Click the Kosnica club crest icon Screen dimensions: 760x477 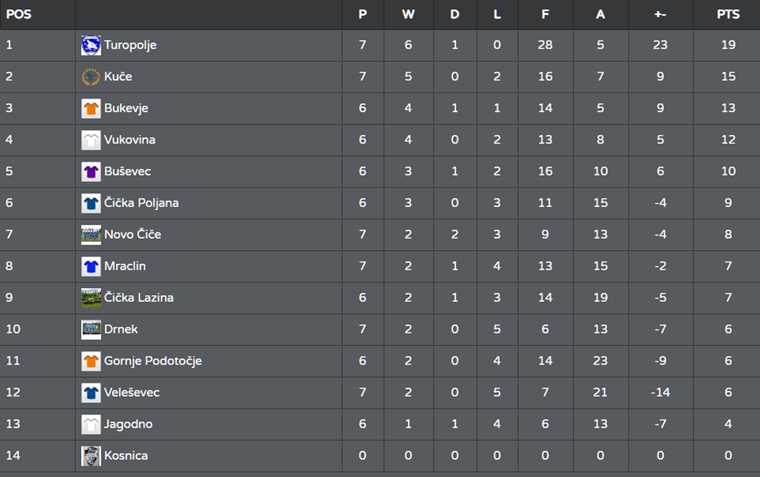pyautogui.click(x=91, y=456)
